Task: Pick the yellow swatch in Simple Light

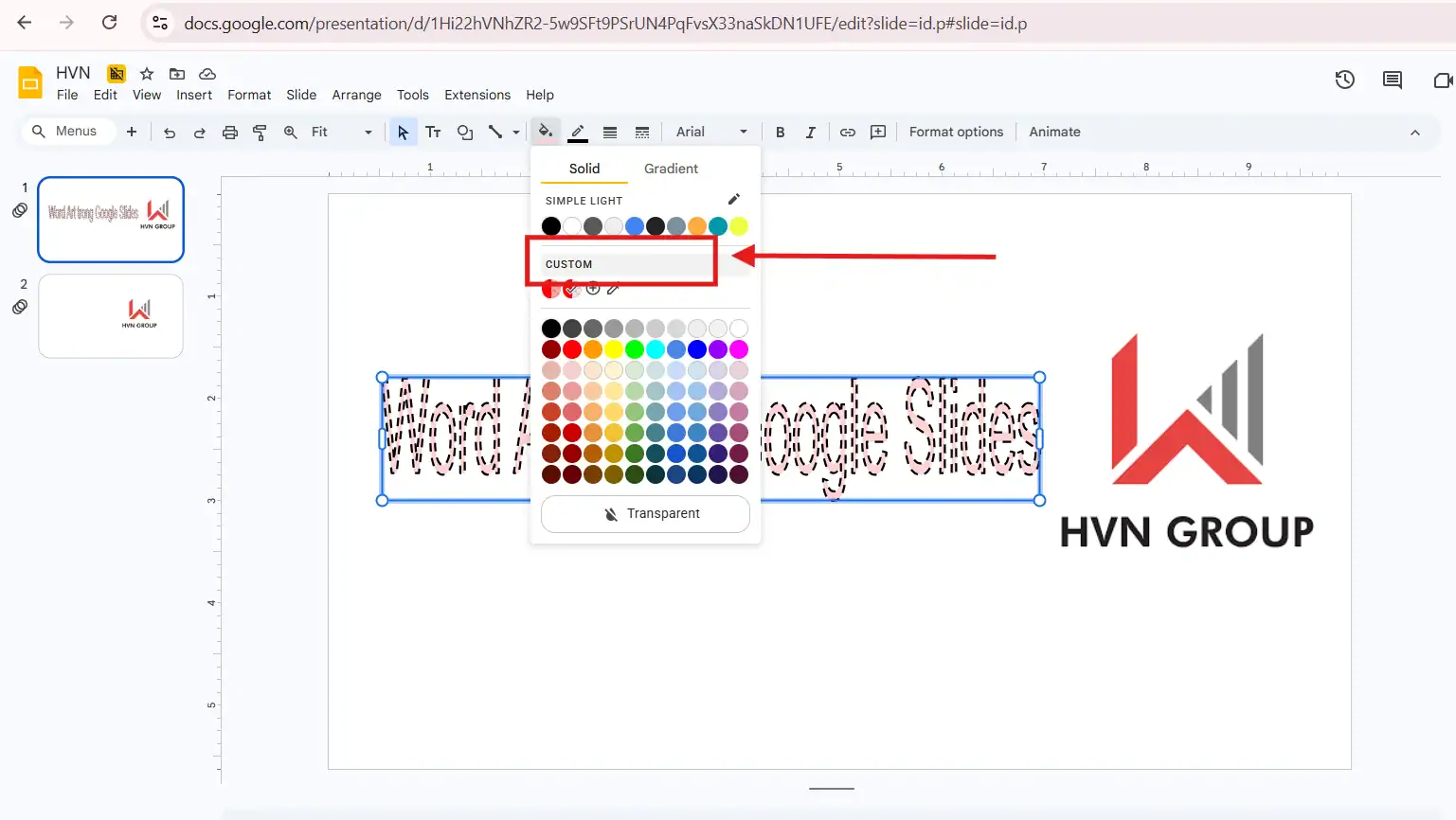Action: (739, 225)
